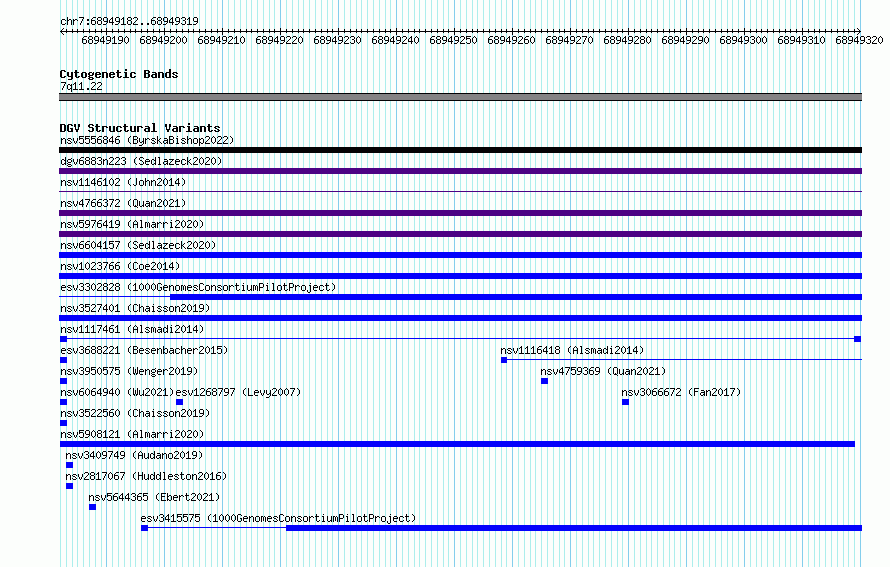The height and width of the screenshot is (567, 890).
Task: Open nsv1117461 (Alsmadi2014) label
Action: 132,329
